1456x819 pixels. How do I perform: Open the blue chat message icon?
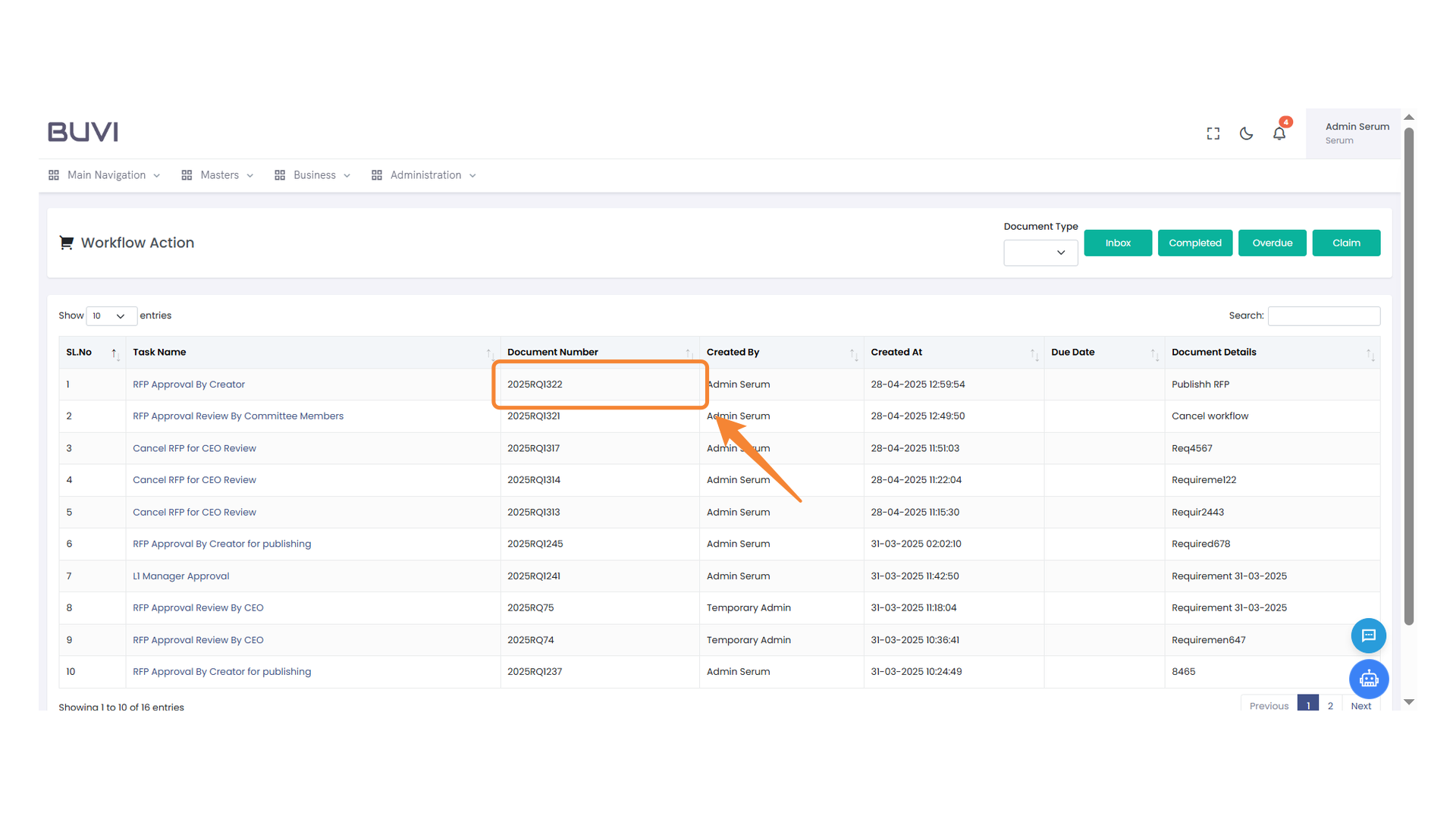click(1368, 635)
